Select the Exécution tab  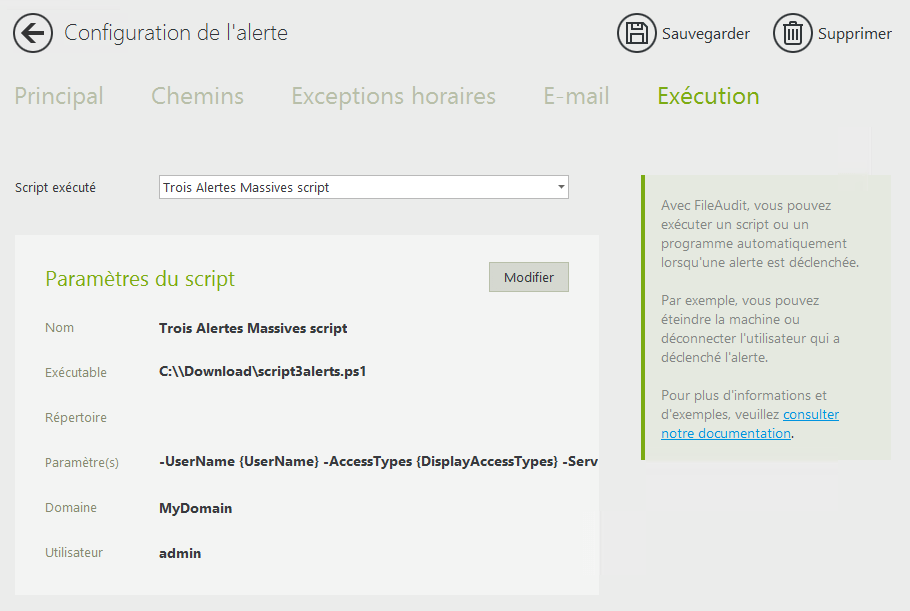708,96
